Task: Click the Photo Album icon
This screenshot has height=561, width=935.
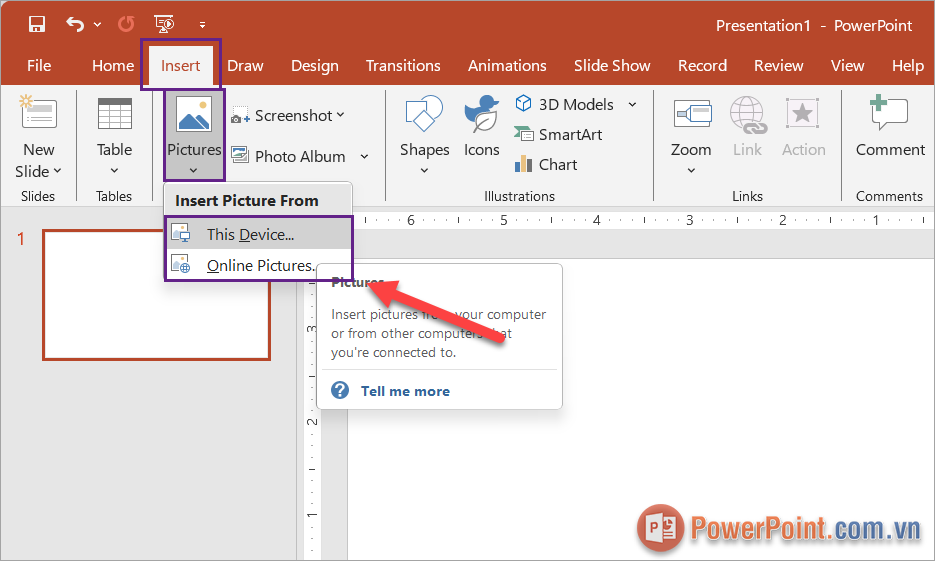Action: click(x=240, y=156)
